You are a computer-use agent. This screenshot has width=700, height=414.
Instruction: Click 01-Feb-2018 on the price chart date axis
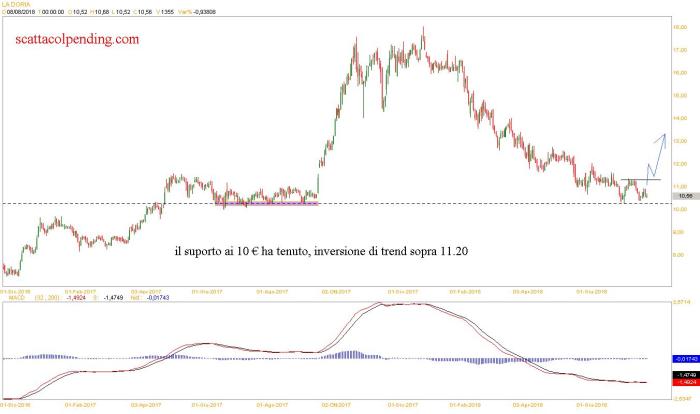click(x=465, y=292)
